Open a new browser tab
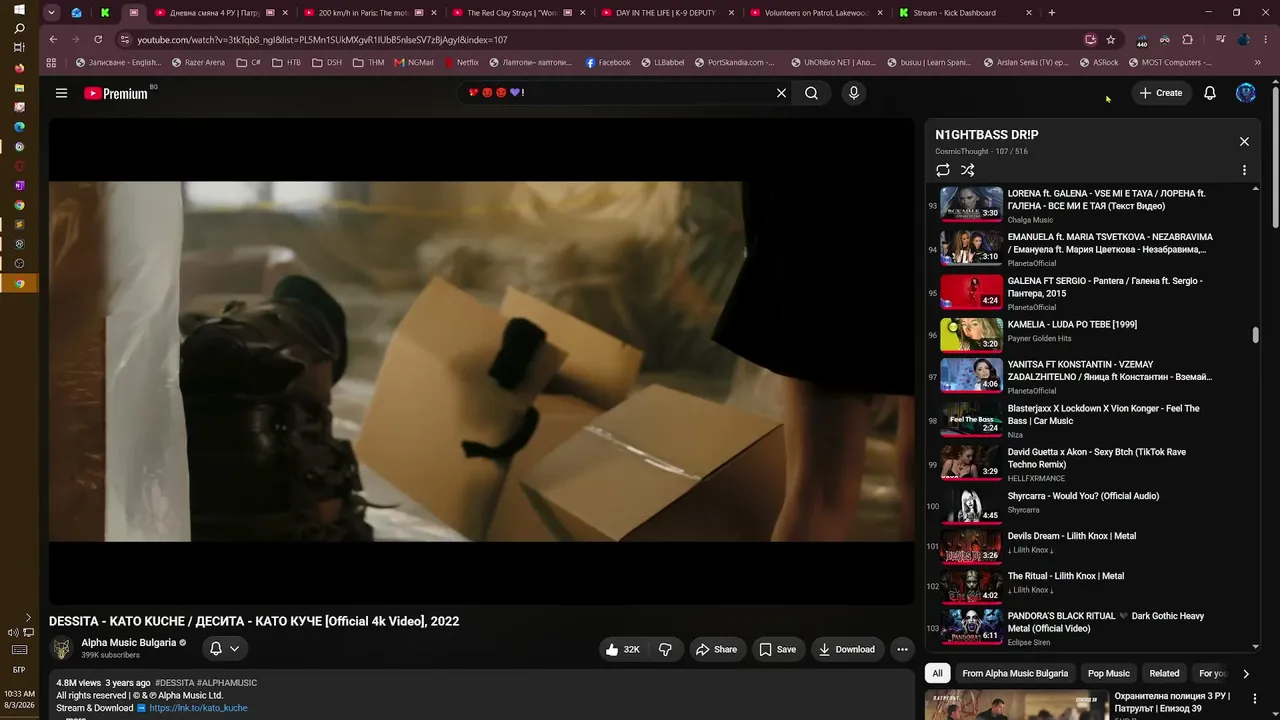 [1051, 13]
